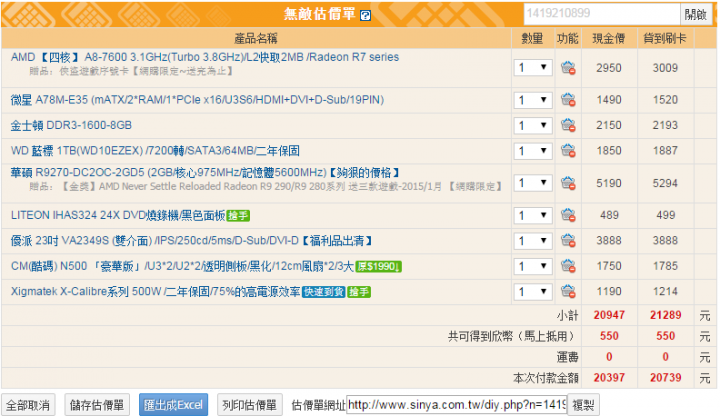Remove CM N500 case via basket icon
This screenshot has height=416, width=720.
[568, 266]
